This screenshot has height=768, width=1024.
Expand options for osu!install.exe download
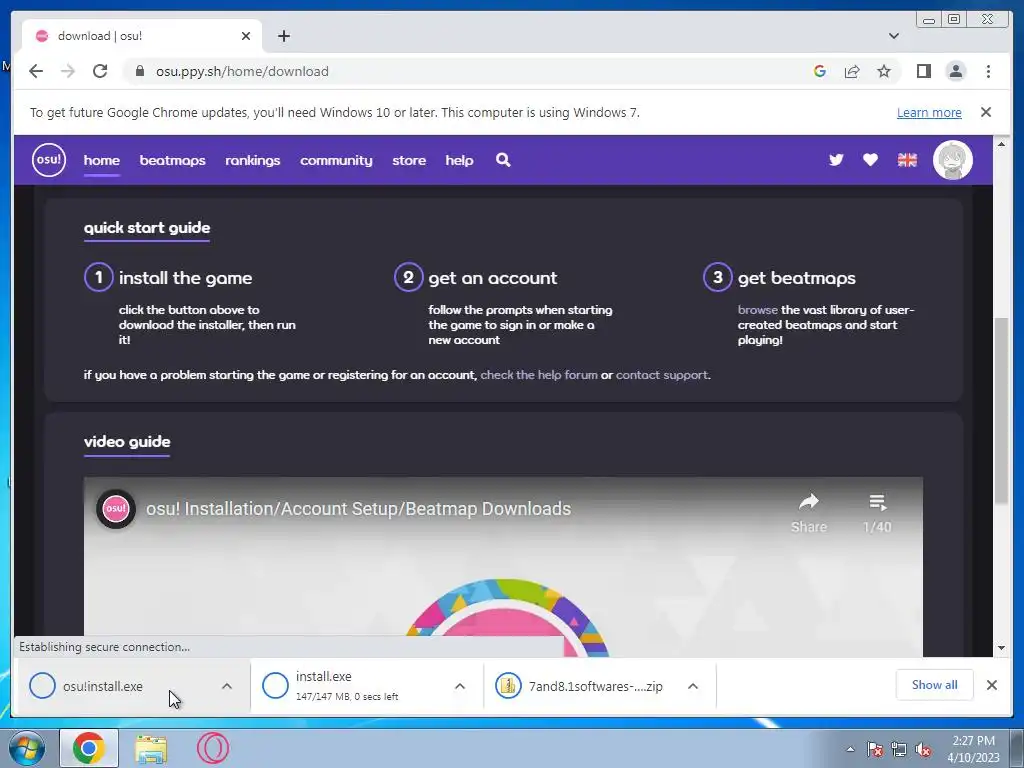pos(227,686)
